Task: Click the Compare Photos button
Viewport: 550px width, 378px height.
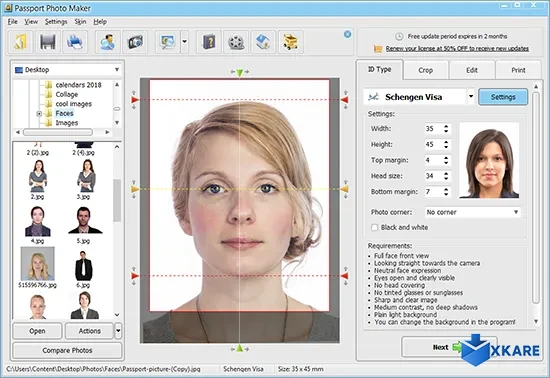Action: pyautogui.click(x=67, y=350)
